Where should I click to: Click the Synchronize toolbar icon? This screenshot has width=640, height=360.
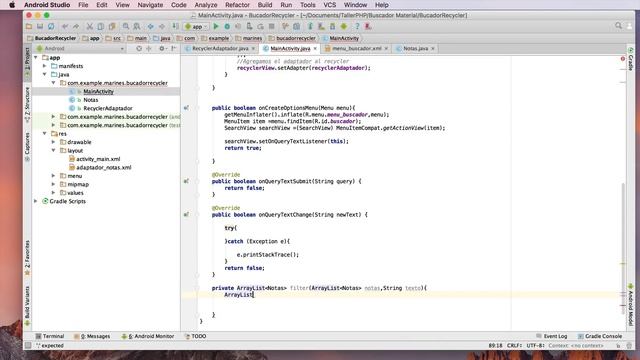pyautogui.click(x=51, y=27)
